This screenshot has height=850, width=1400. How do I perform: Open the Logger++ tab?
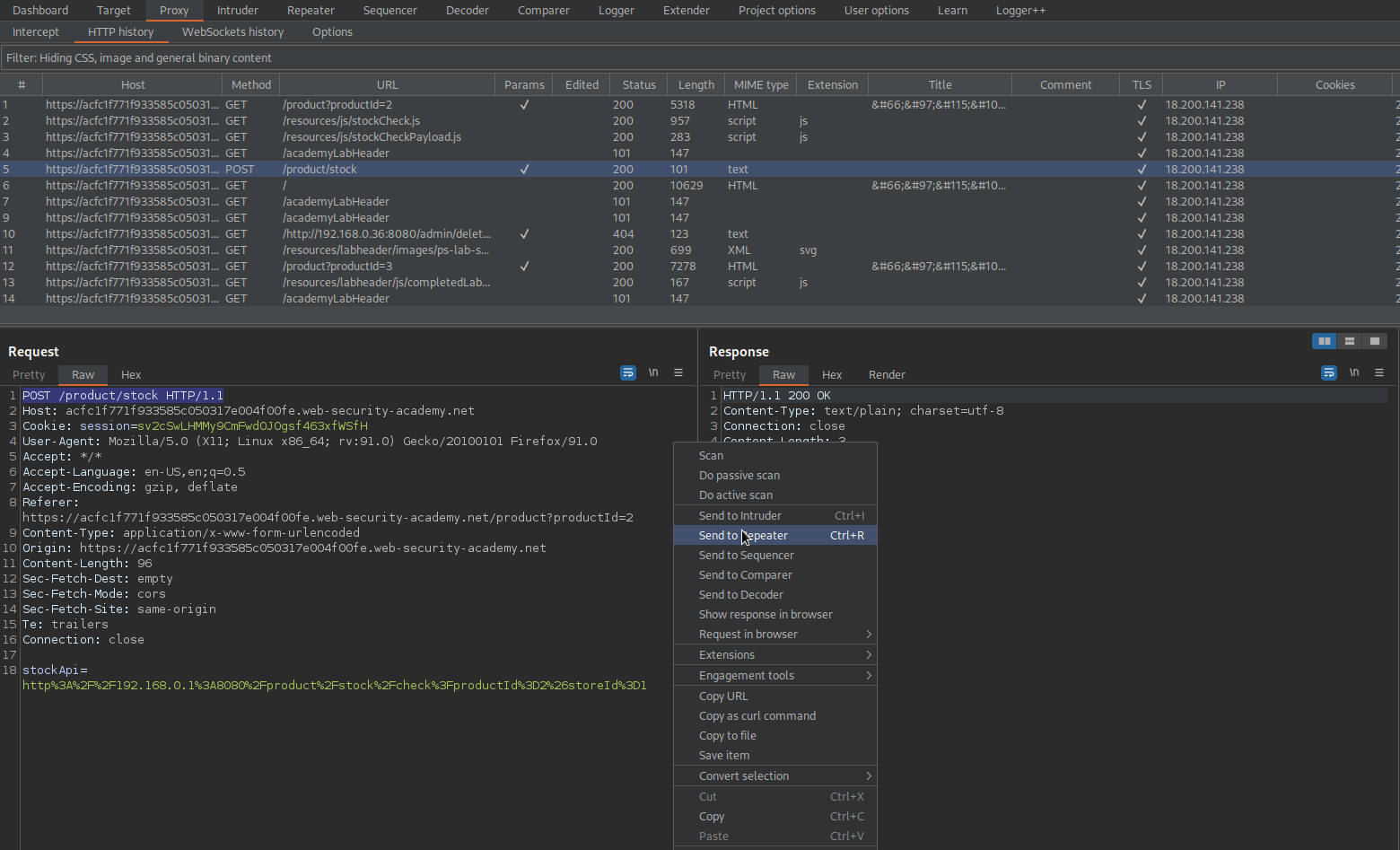[1020, 11]
